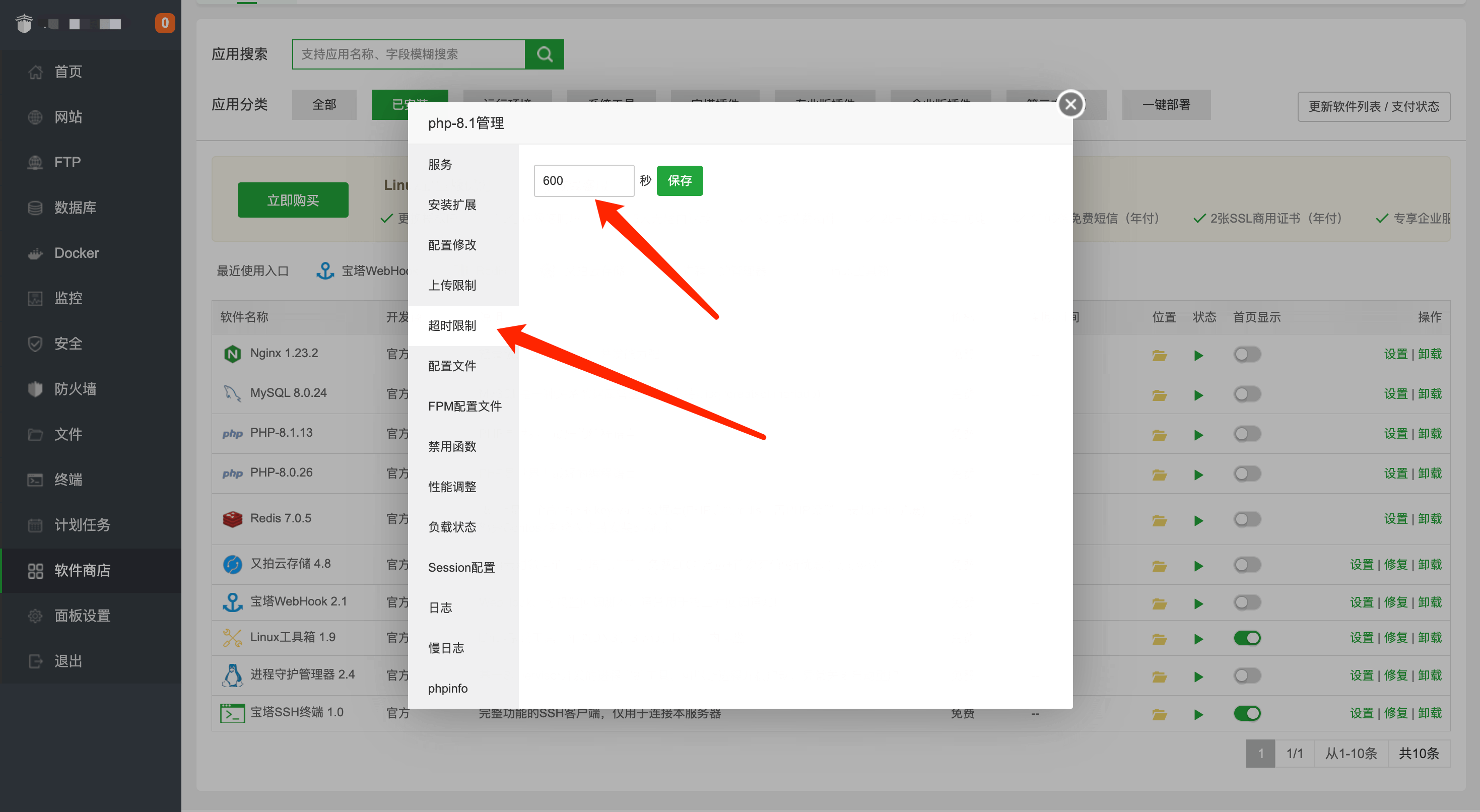The image size is (1480, 812).
Task: Click the Redis logo icon
Action: pos(232,519)
